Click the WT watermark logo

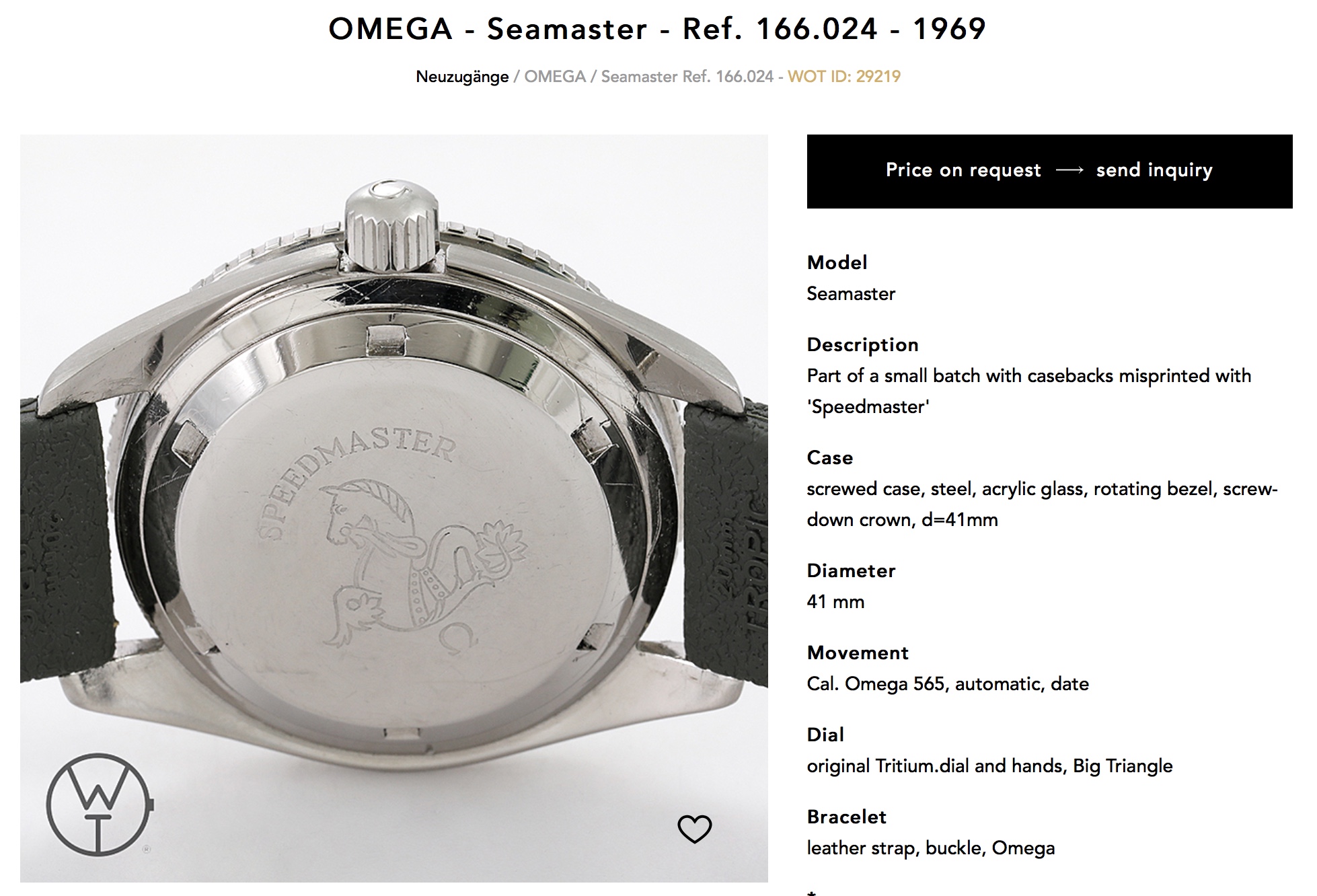(x=100, y=804)
